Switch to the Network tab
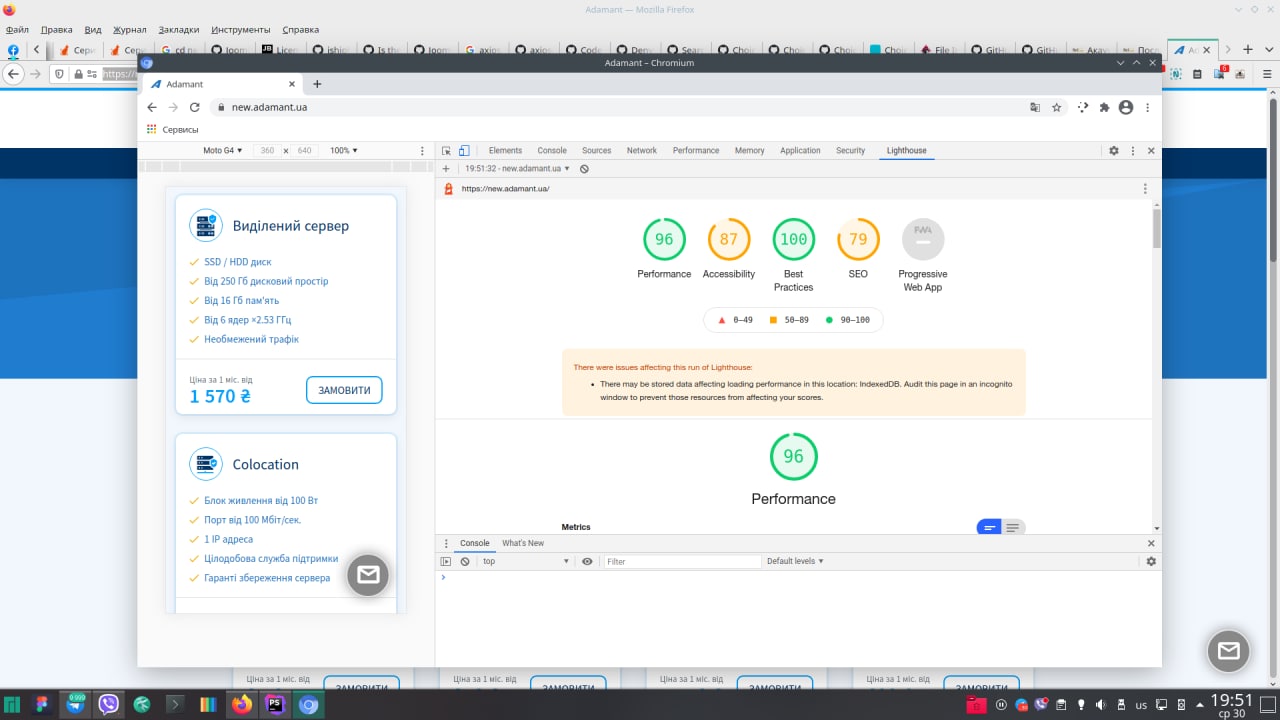The image size is (1280, 720). click(x=642, y=151)
